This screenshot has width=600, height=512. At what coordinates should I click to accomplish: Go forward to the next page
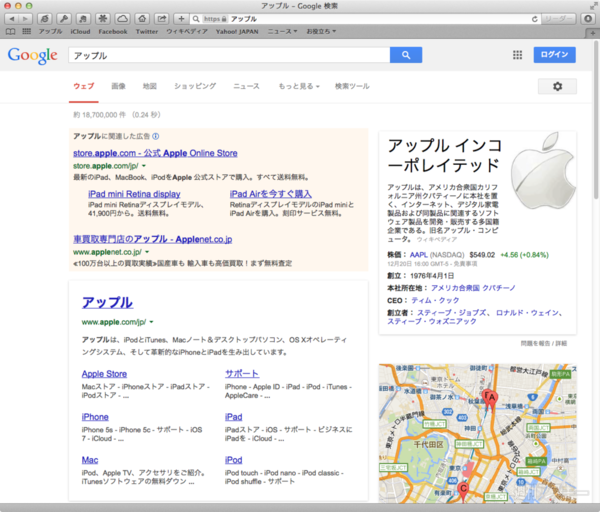[x=25, y=19]
